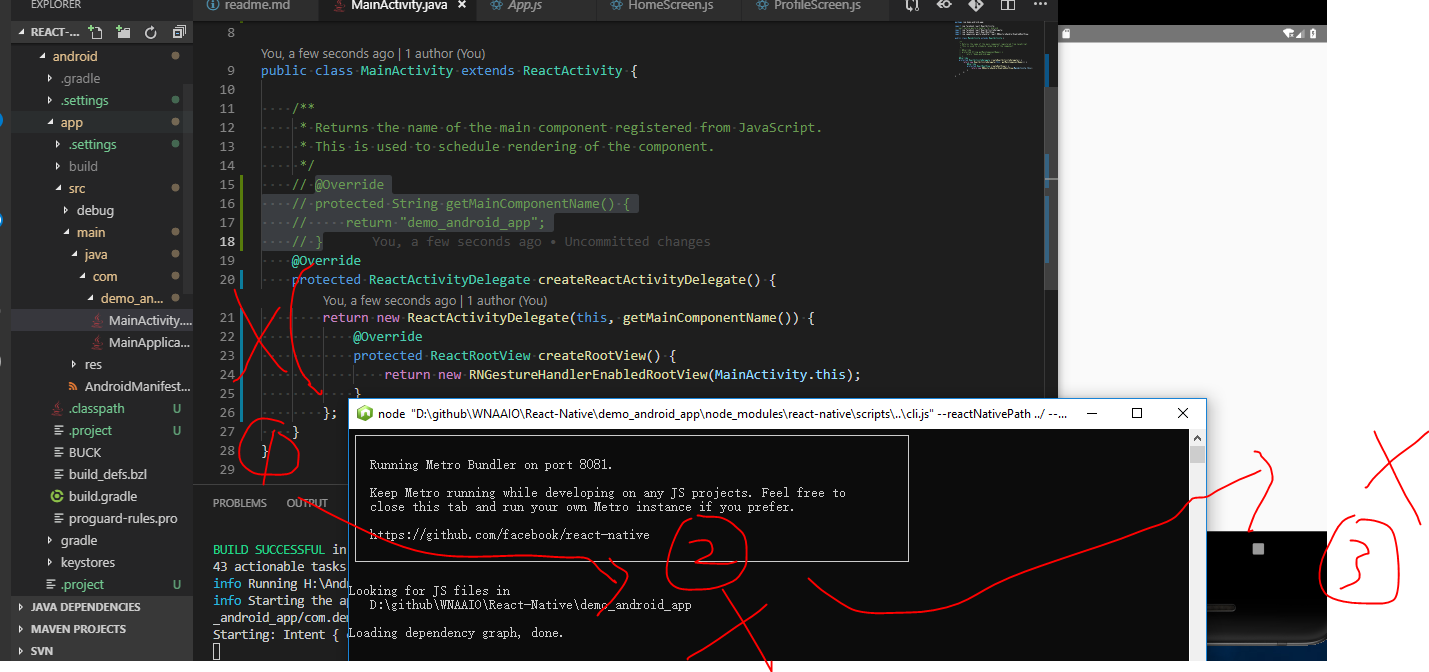Expand the .gradle folder
The image size is (1429, 672).
50,78
